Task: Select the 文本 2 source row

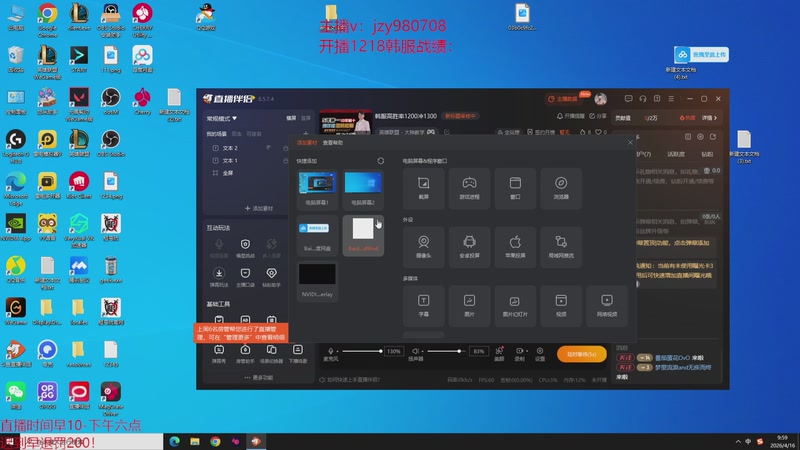Action: point(250,148)
